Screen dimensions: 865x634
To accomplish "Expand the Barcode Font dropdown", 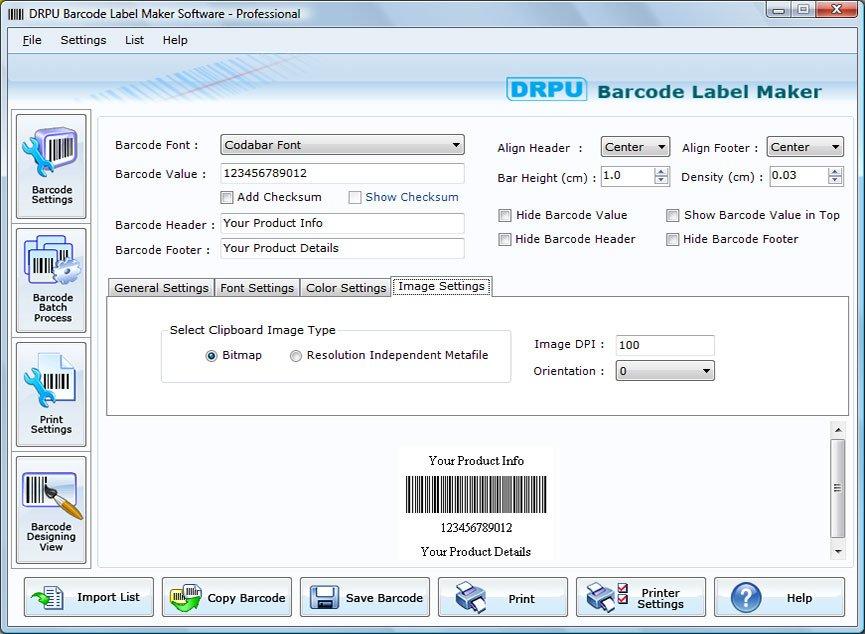I will [456, 145].
